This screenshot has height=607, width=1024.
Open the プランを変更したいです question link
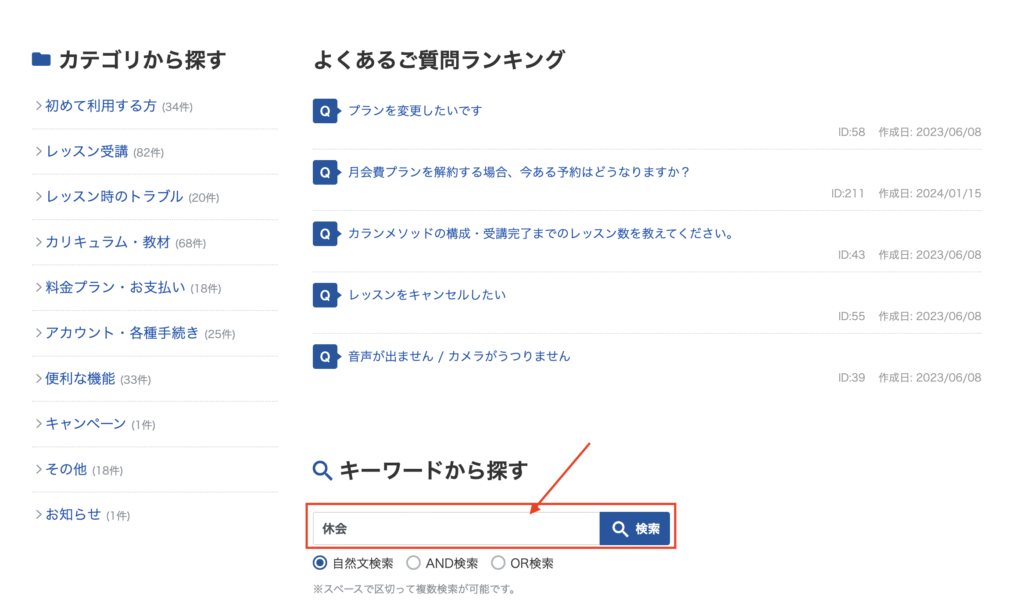[414, 111]
